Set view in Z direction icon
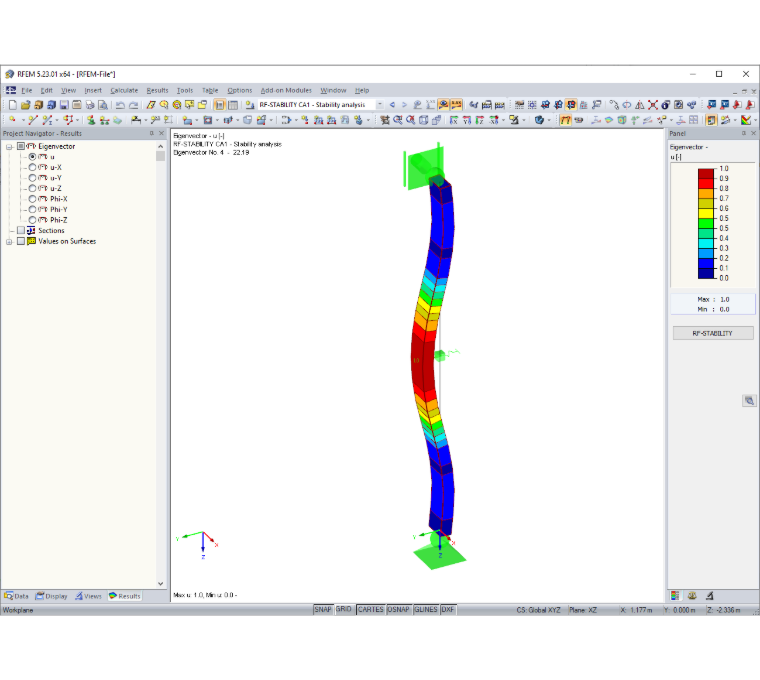The width and height of the screenshot is (760, 680). [480, 120]
